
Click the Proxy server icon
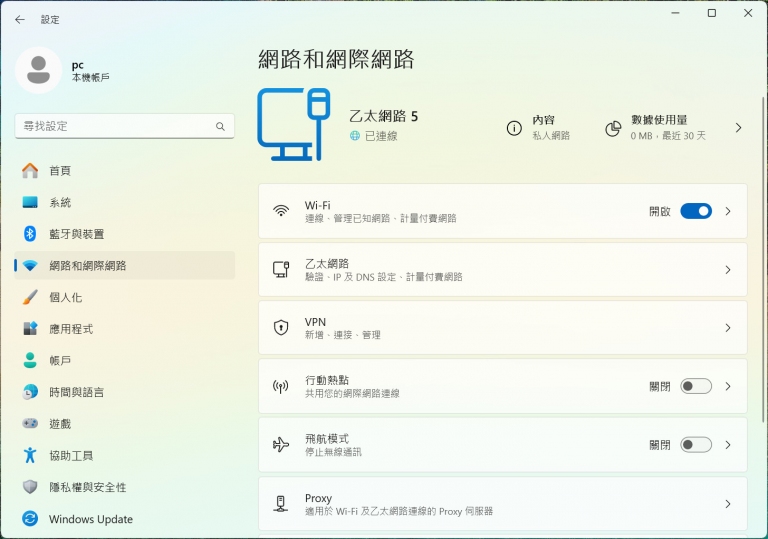[281, 504]
